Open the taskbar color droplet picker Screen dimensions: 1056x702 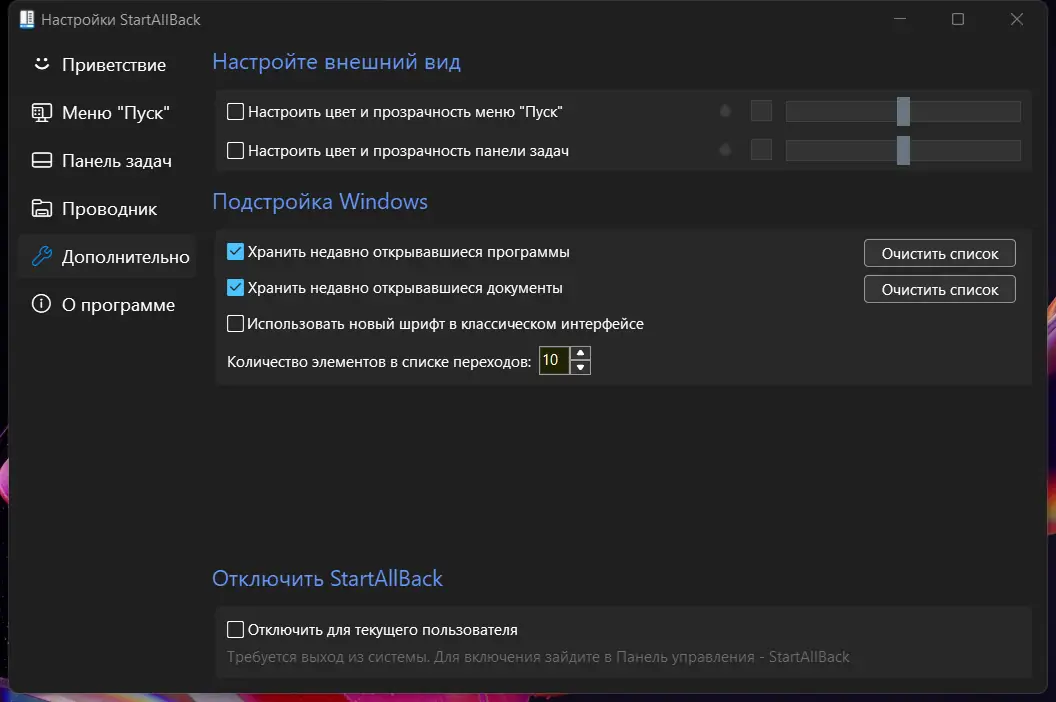pyautogui.click(x=725, y=150)
